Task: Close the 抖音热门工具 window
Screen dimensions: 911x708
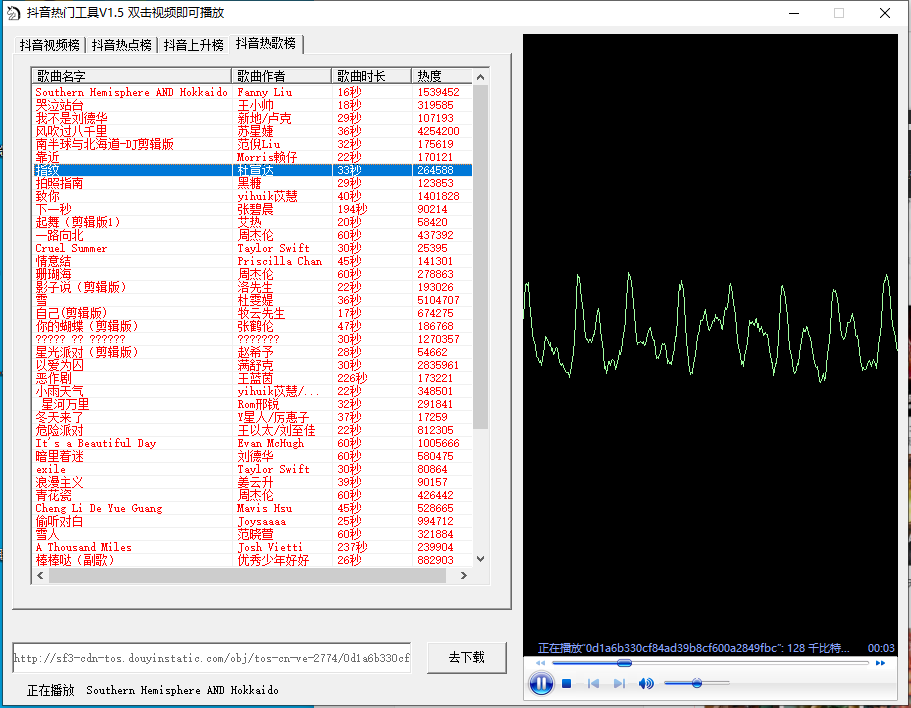Action: 885,13
